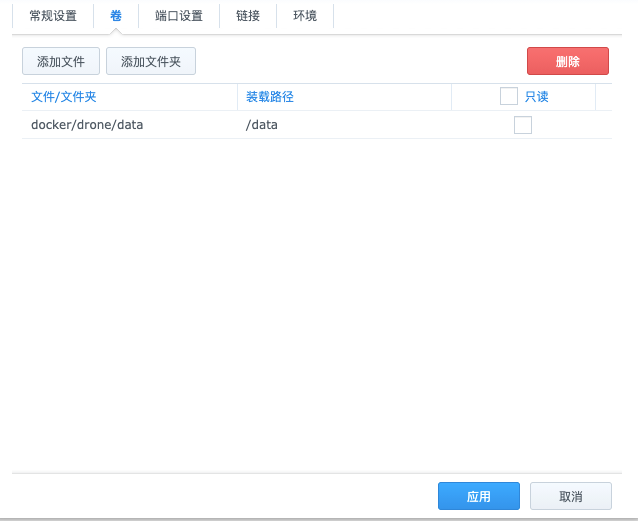Cancel the dialog with 取消
Screen dimensions: 638x521
571,496
